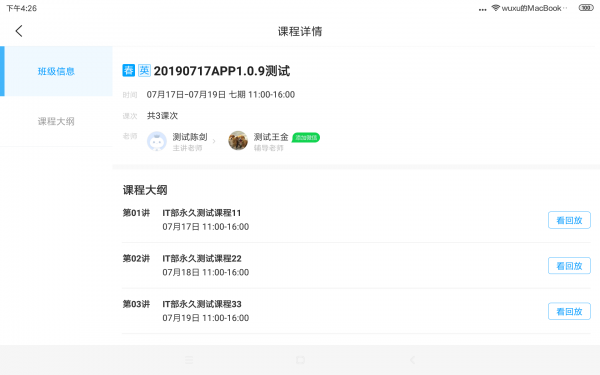Select lesson label 第01讲
Image resolution: width=600 pixels, height=375 pixels.
click(136, 213)
